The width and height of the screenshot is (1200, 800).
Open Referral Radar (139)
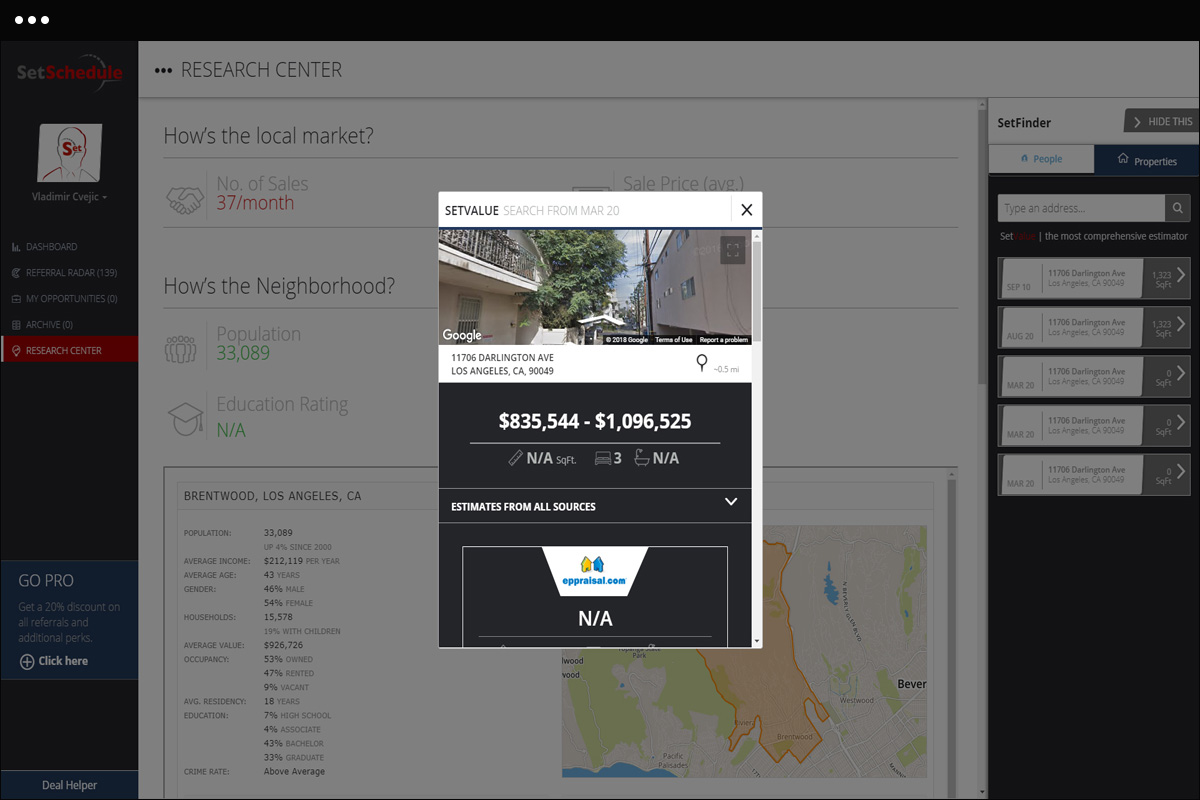(x=69, y=273)
